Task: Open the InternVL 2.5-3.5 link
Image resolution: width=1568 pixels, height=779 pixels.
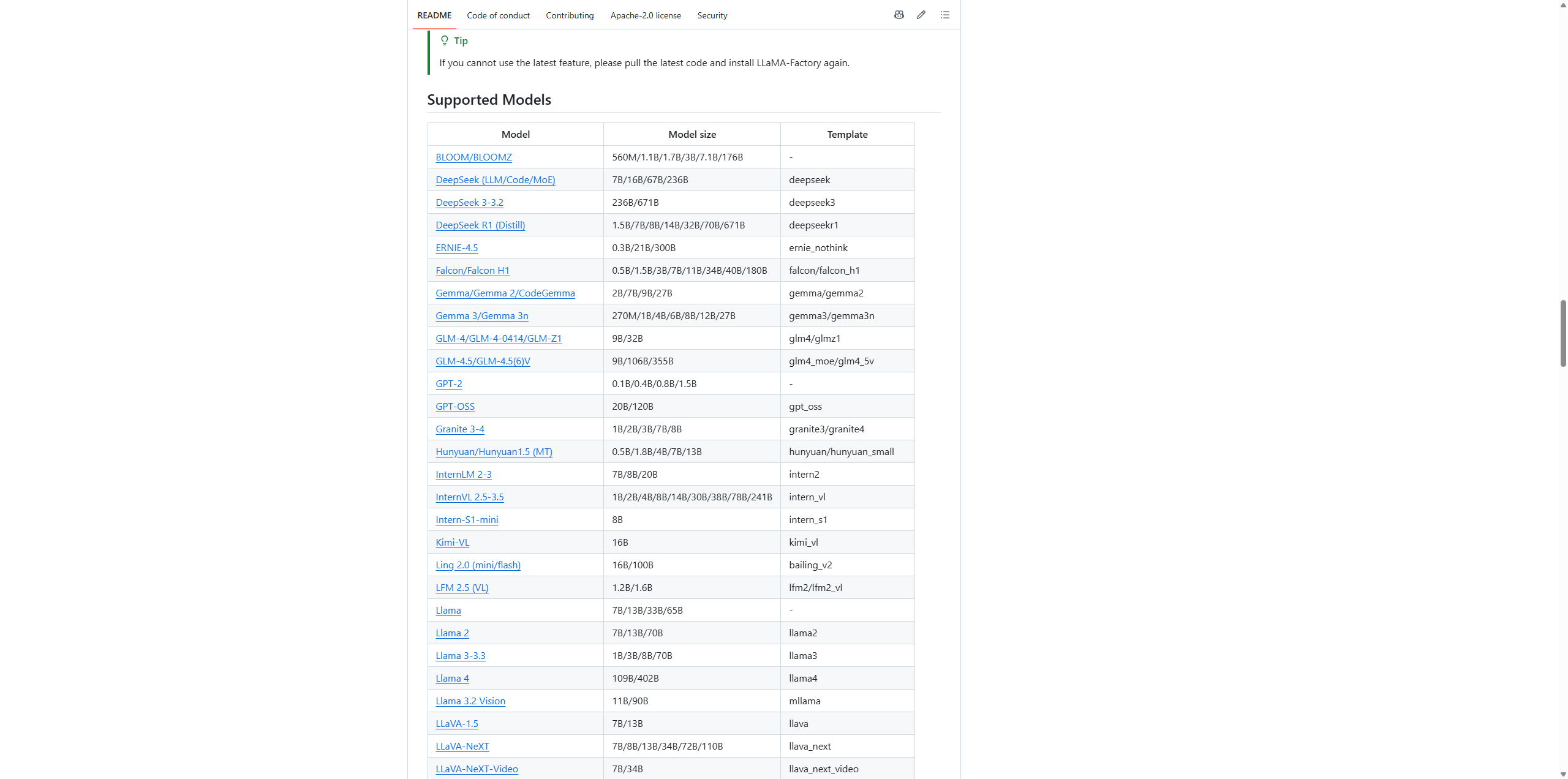Action: (x=470, y=497)
